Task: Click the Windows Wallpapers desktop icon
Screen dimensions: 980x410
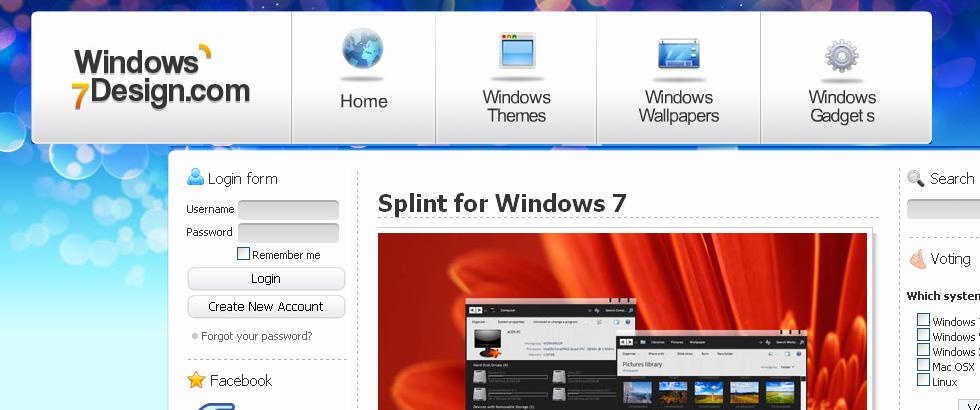Action: [679, 53]
